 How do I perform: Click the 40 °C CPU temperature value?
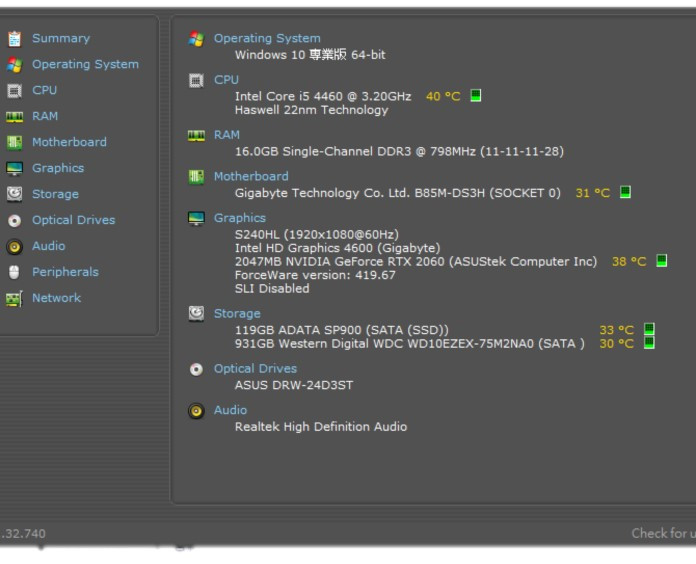[443, 96]
